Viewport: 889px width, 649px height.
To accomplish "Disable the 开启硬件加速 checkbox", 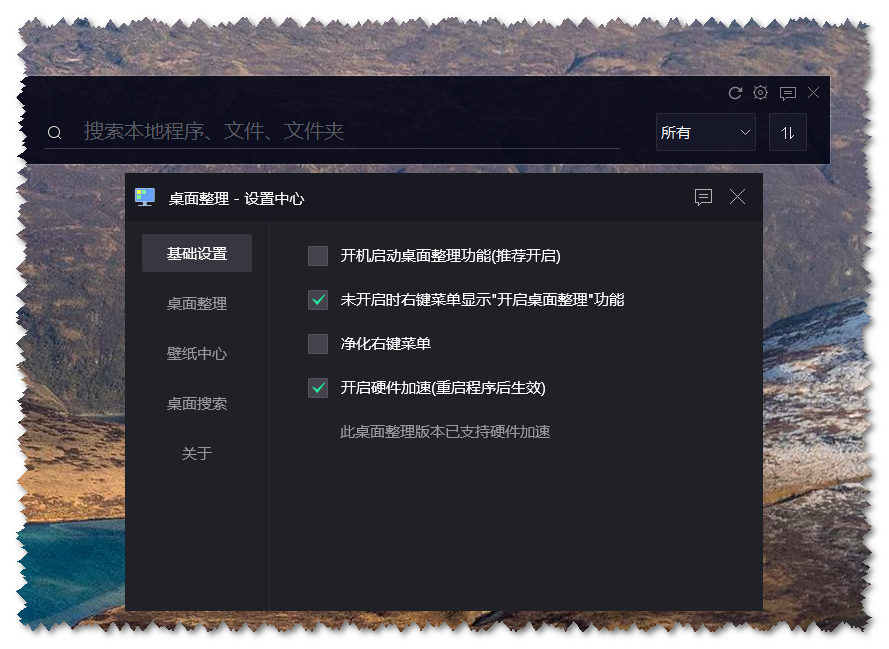I will tap(318, 388).
